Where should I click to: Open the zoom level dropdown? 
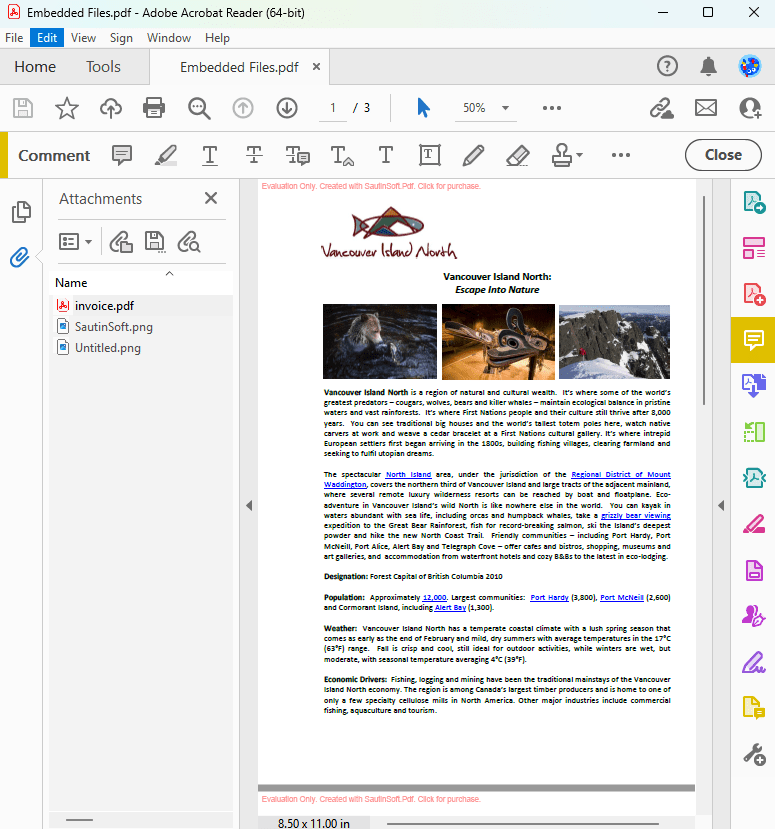pos(505,108)
